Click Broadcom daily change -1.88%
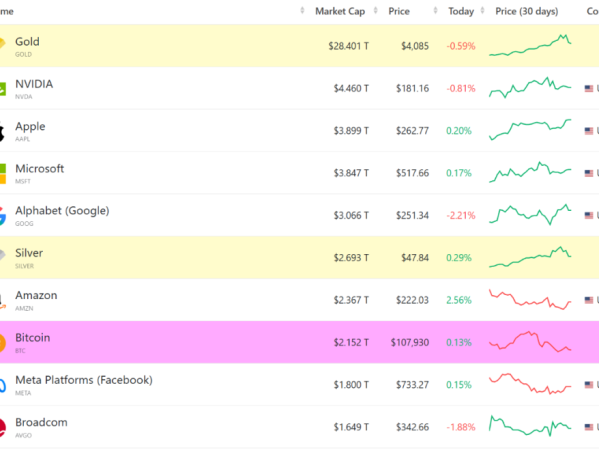599x450 pixels. [461, 427]
